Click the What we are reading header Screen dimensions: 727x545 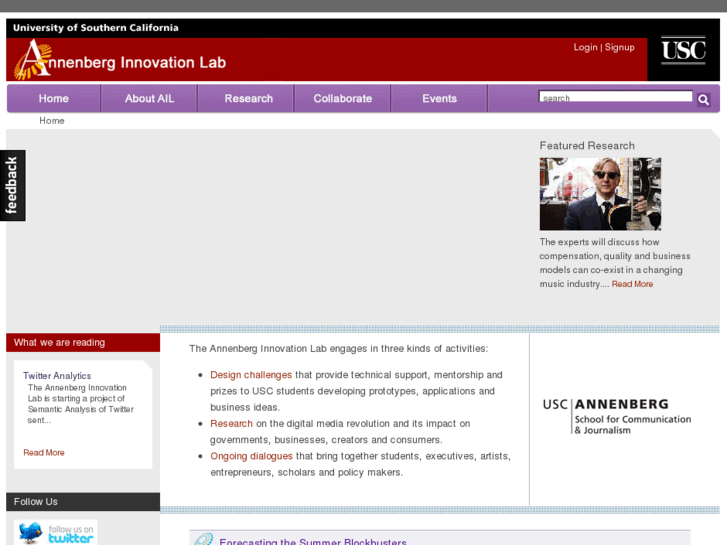point(83,342)
